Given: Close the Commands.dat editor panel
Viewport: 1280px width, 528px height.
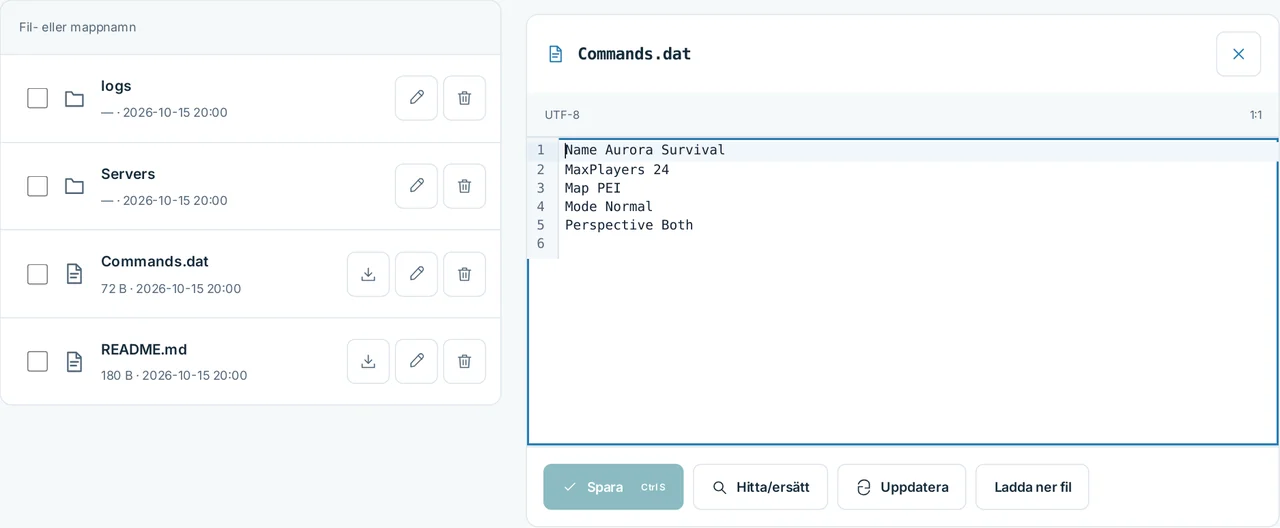Looking at the screenshot, I should tap(1238, 54).
